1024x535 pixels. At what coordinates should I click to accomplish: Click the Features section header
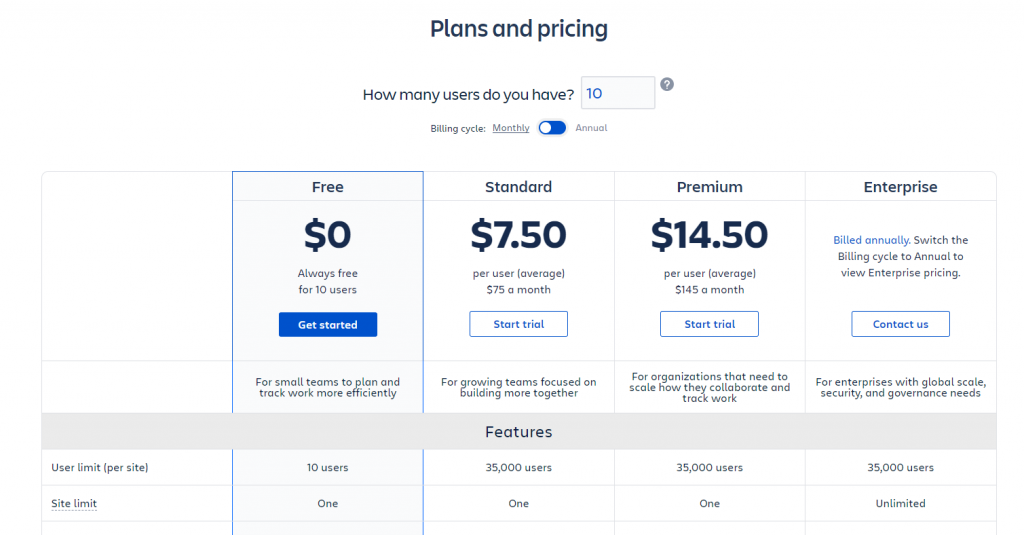519,432
